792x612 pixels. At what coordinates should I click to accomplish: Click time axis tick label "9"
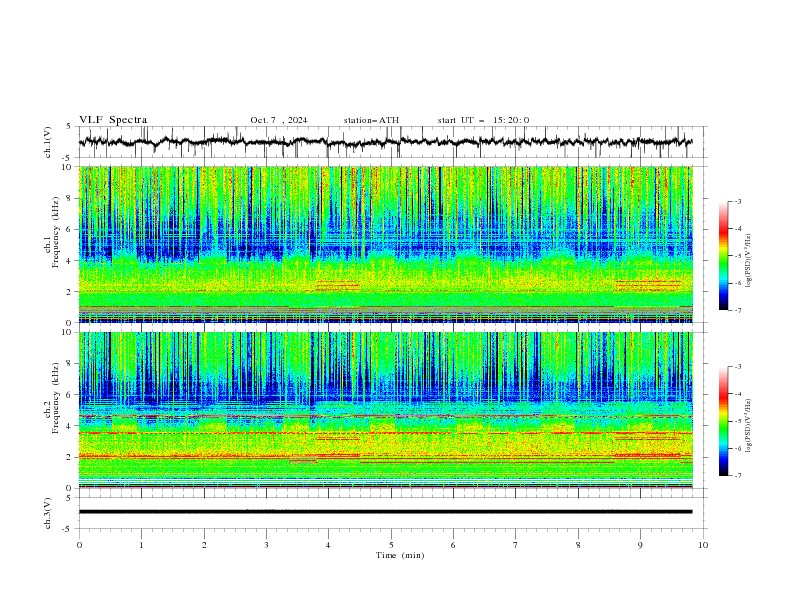pos(640,545)
